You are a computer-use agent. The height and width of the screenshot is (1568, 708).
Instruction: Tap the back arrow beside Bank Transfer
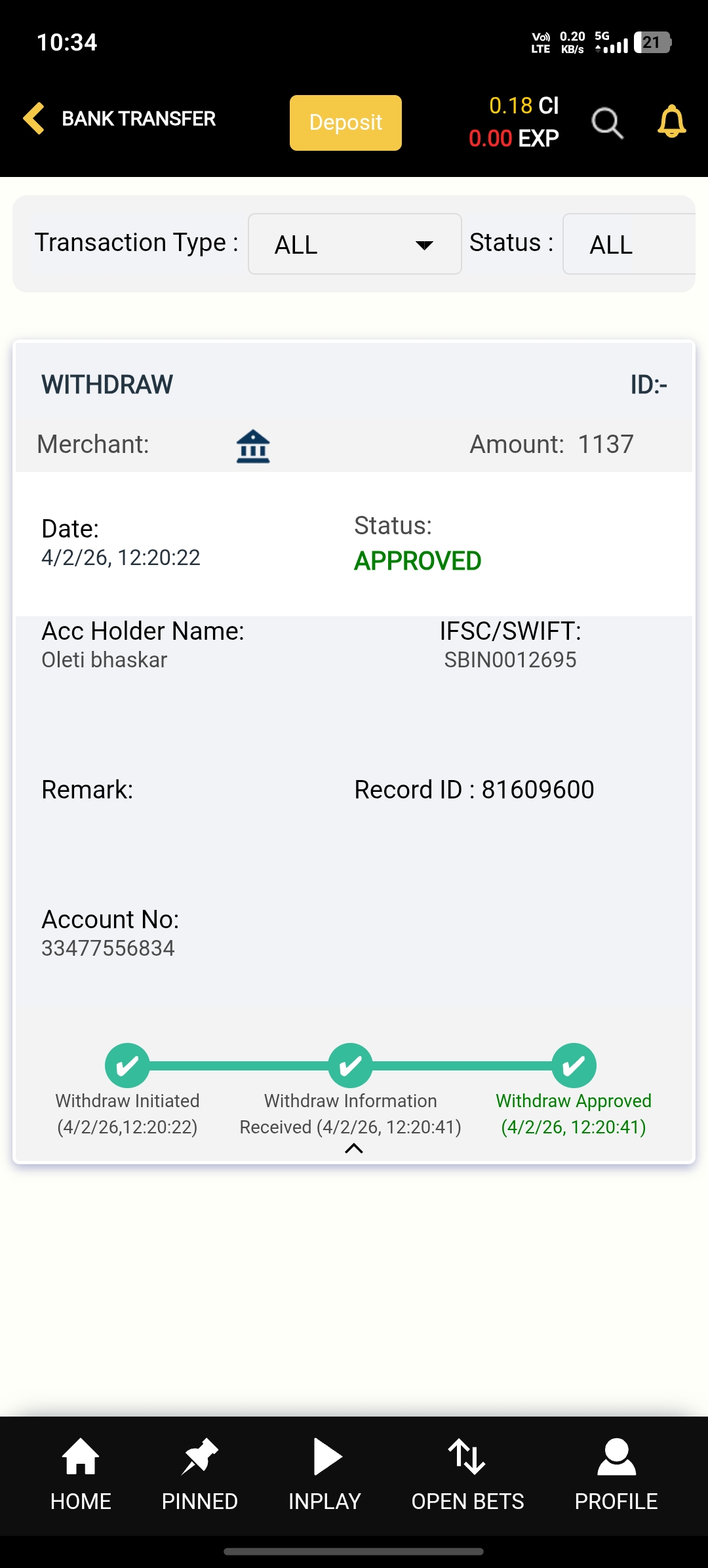(34, 119)
